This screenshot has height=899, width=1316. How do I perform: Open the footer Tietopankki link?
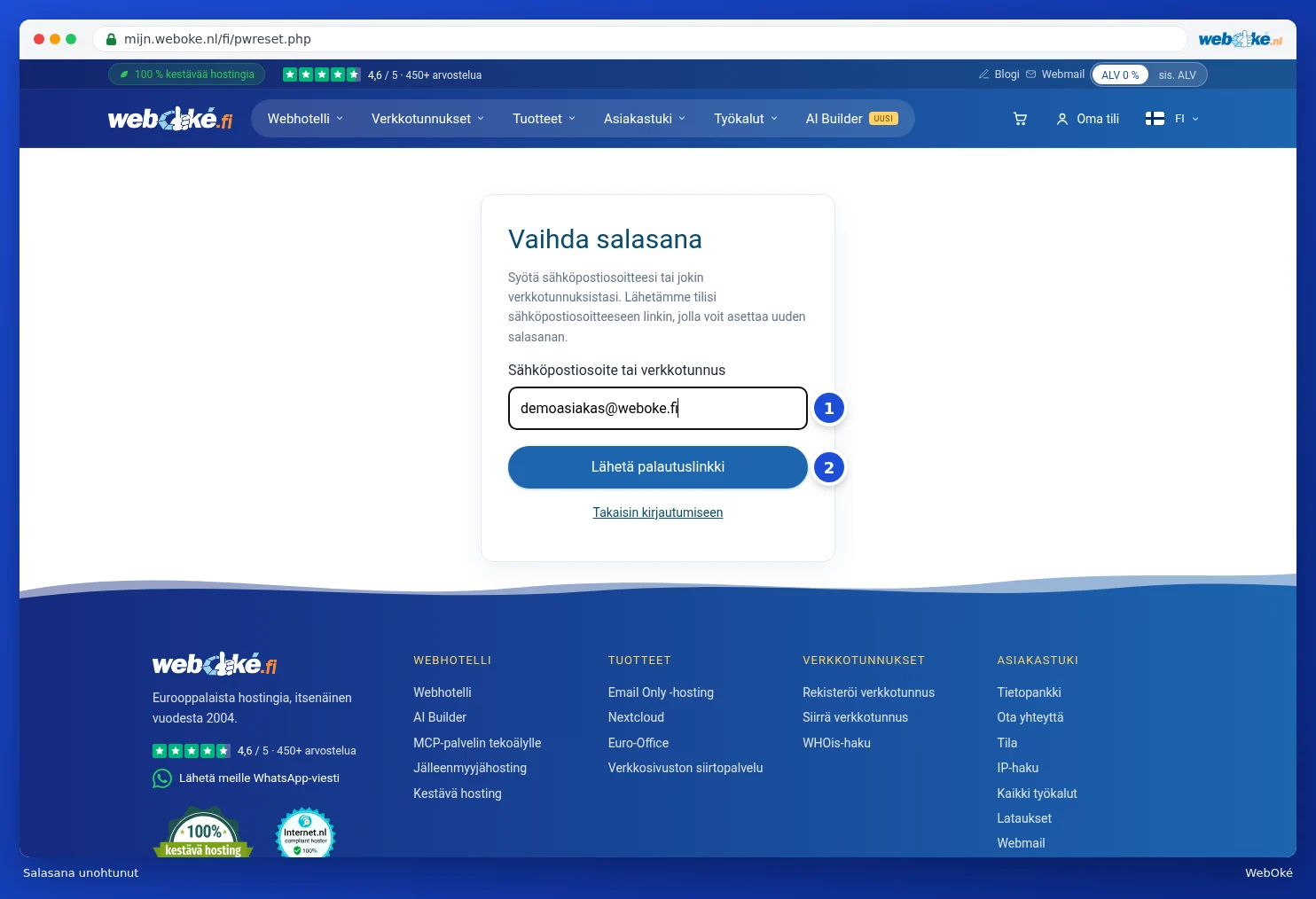1029,692
